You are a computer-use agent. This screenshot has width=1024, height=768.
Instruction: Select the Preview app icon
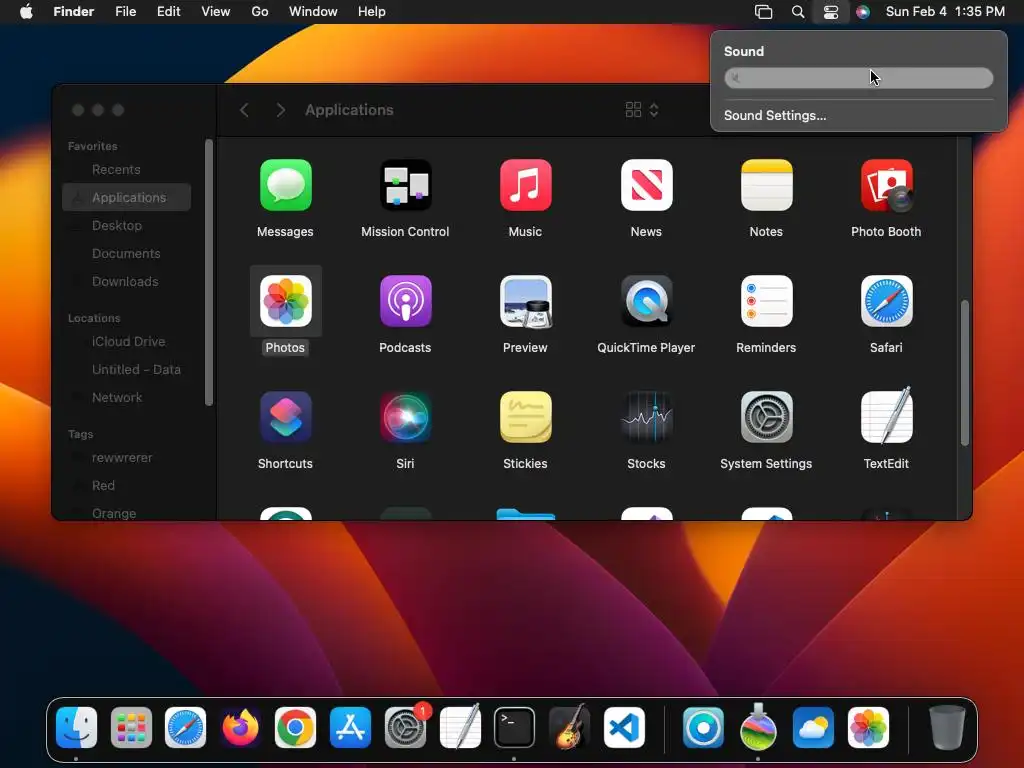(526, 301)
